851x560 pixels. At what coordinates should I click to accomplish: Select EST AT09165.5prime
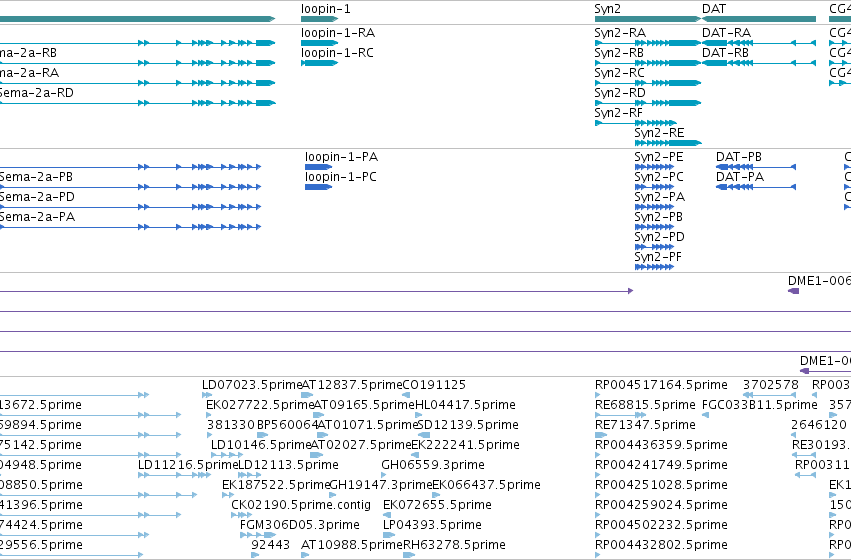click(x=319, y=415)
